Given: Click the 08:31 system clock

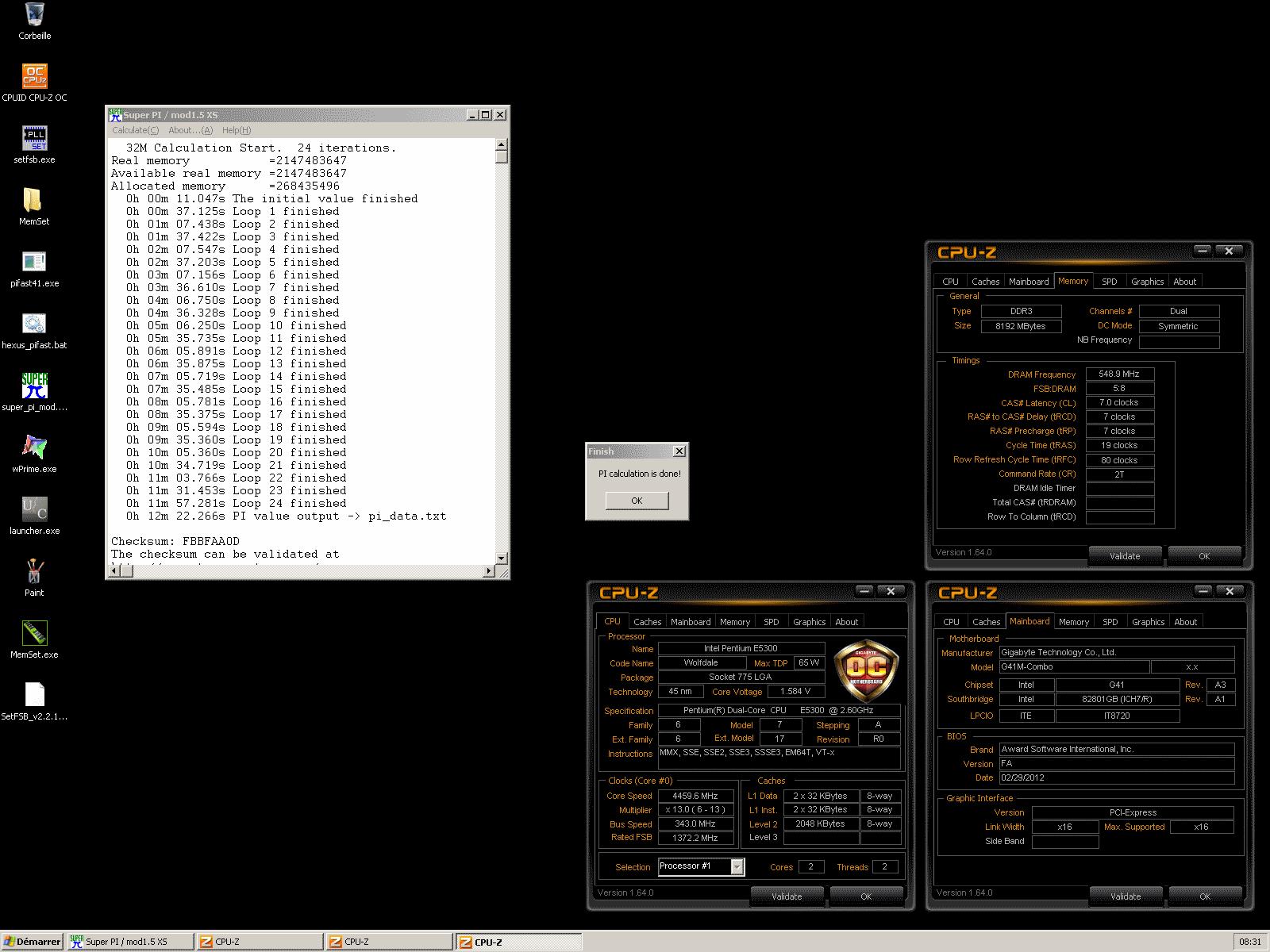Looking at the screenshot, I should point(1249,942).
